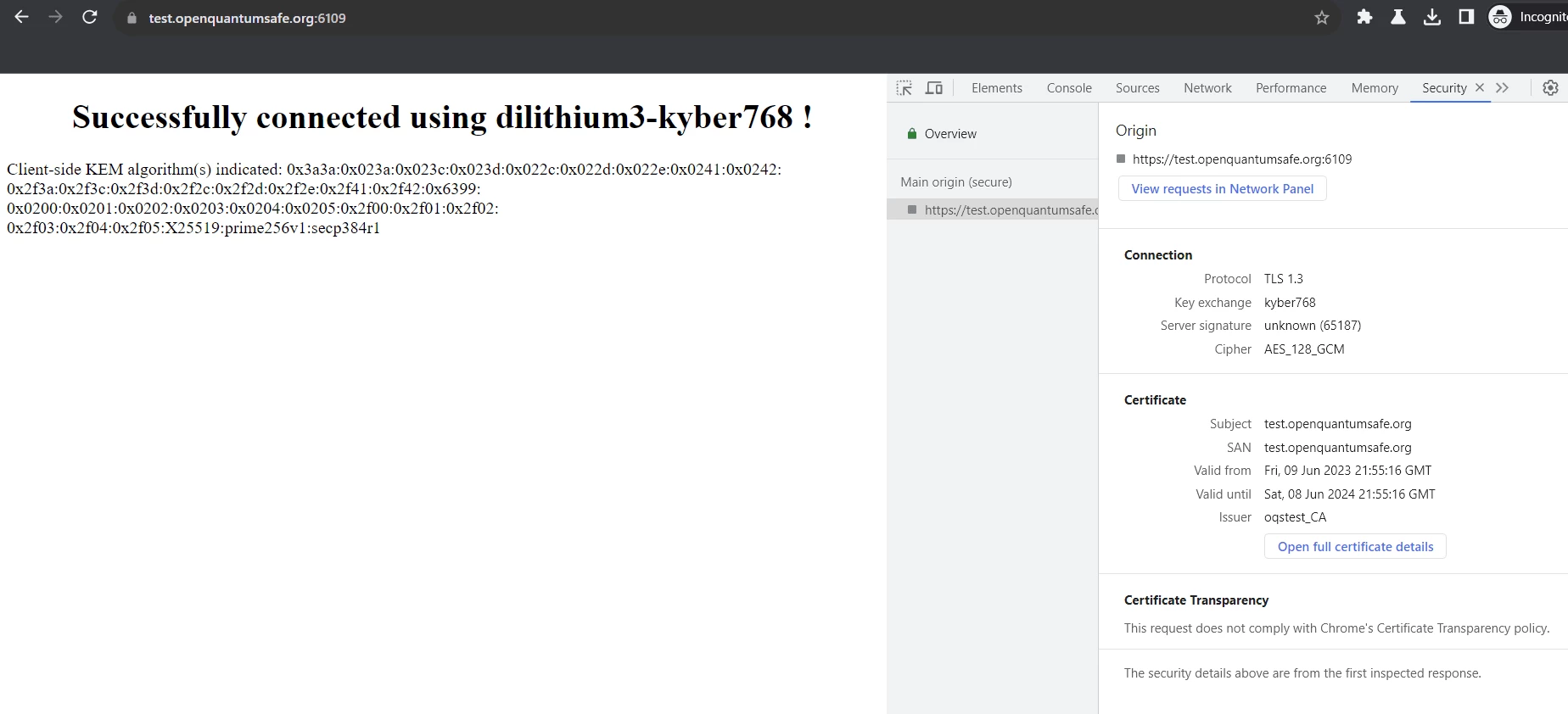Screen dimensions: 1568x714
Task: Switch to the Performance tab
Action: pos(1291,88)
